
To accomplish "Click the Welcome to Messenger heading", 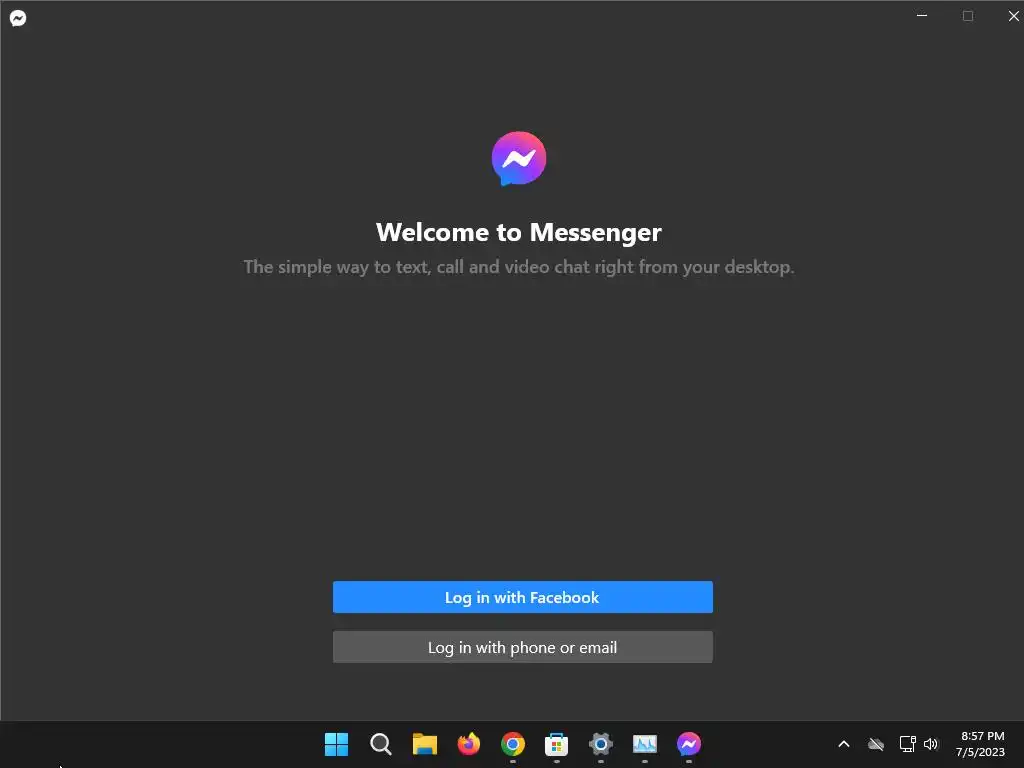I will (x=519, y=232).
